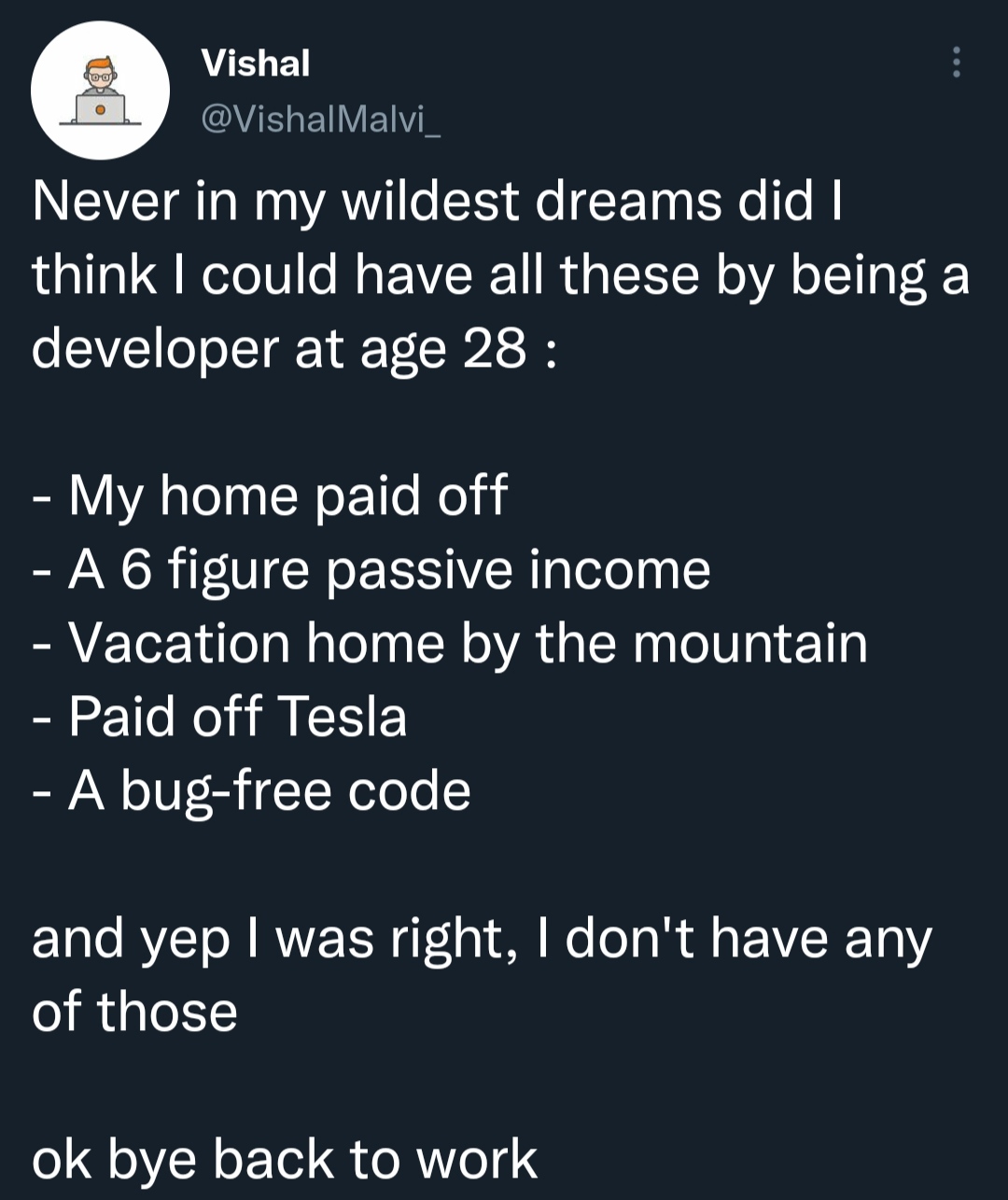Click the "My home paid off" bullet
Viewport: 1008px width, 1200px height.
(287, 495)
